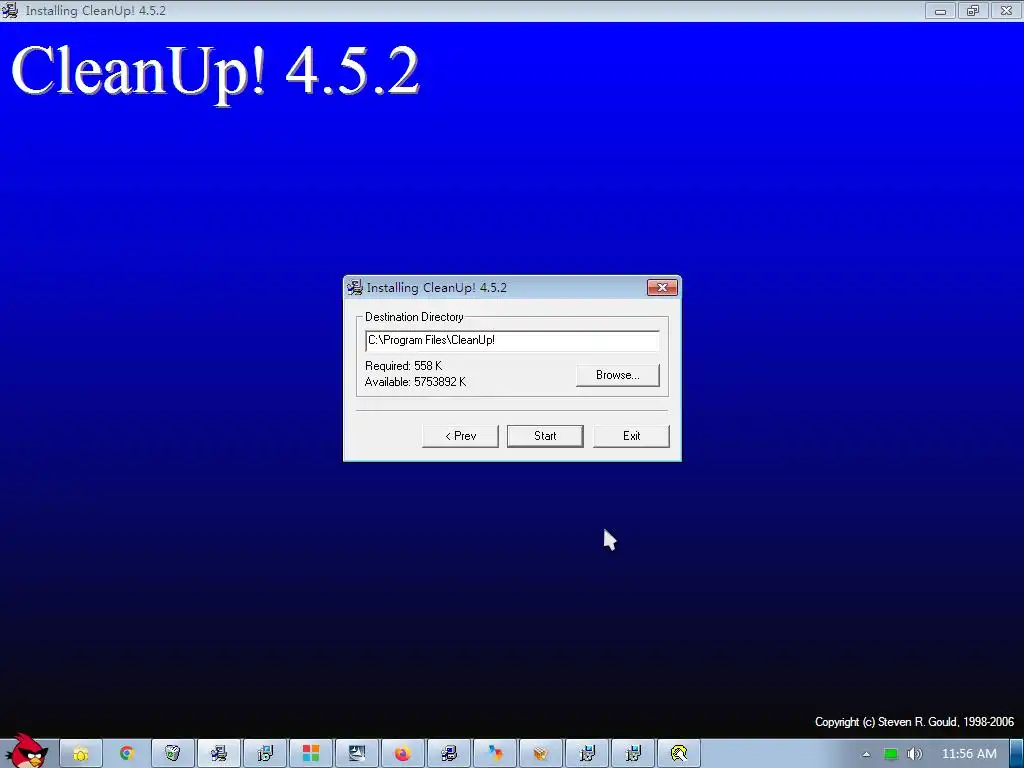Click Exit to quit the installer
Image resolution: width=1024 pixels, height=768 pixels.
click(631, 436)
